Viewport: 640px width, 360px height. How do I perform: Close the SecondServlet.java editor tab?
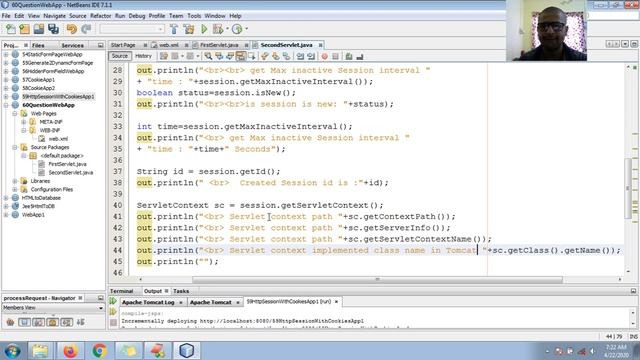tap(320, 45)
